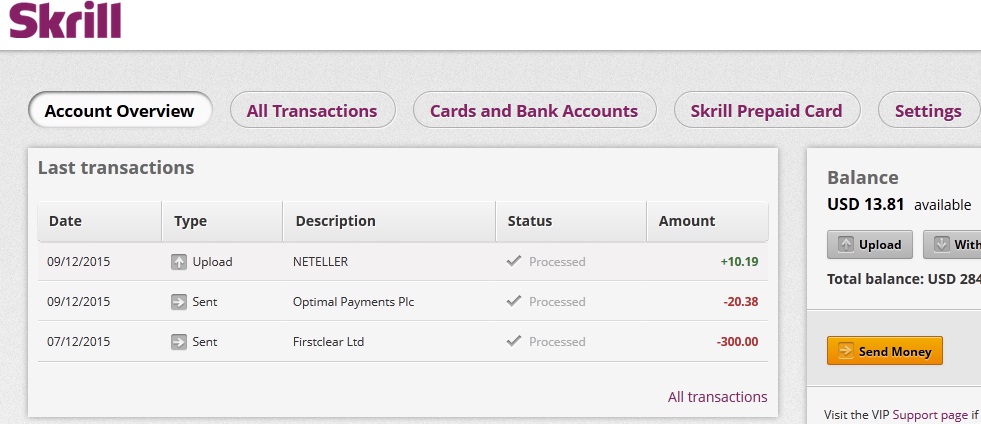Viewport: 981px width, 424px height.
Task: Click the arrow icon on Send Money button
Action: [845, 351]
